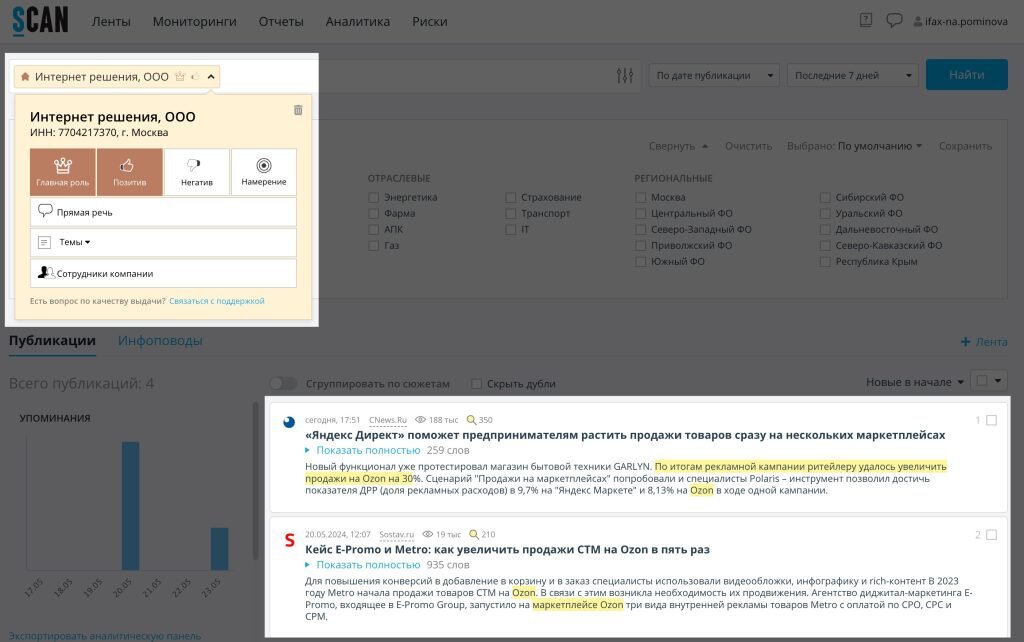1024x642 pixels.
Task: Open Отчеты menu
Action: pos(281,22)
